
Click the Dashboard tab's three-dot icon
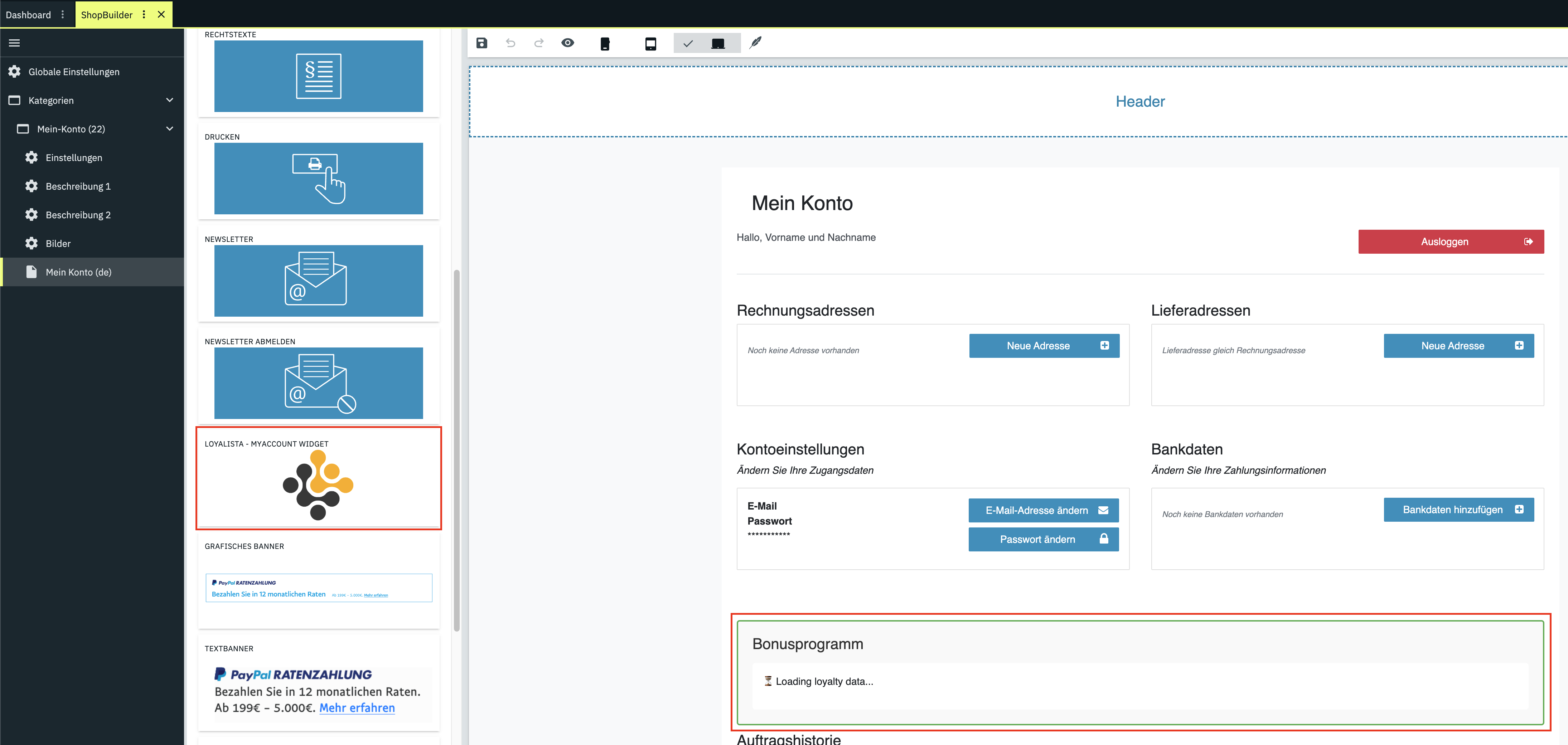click(x=63, y=15)
